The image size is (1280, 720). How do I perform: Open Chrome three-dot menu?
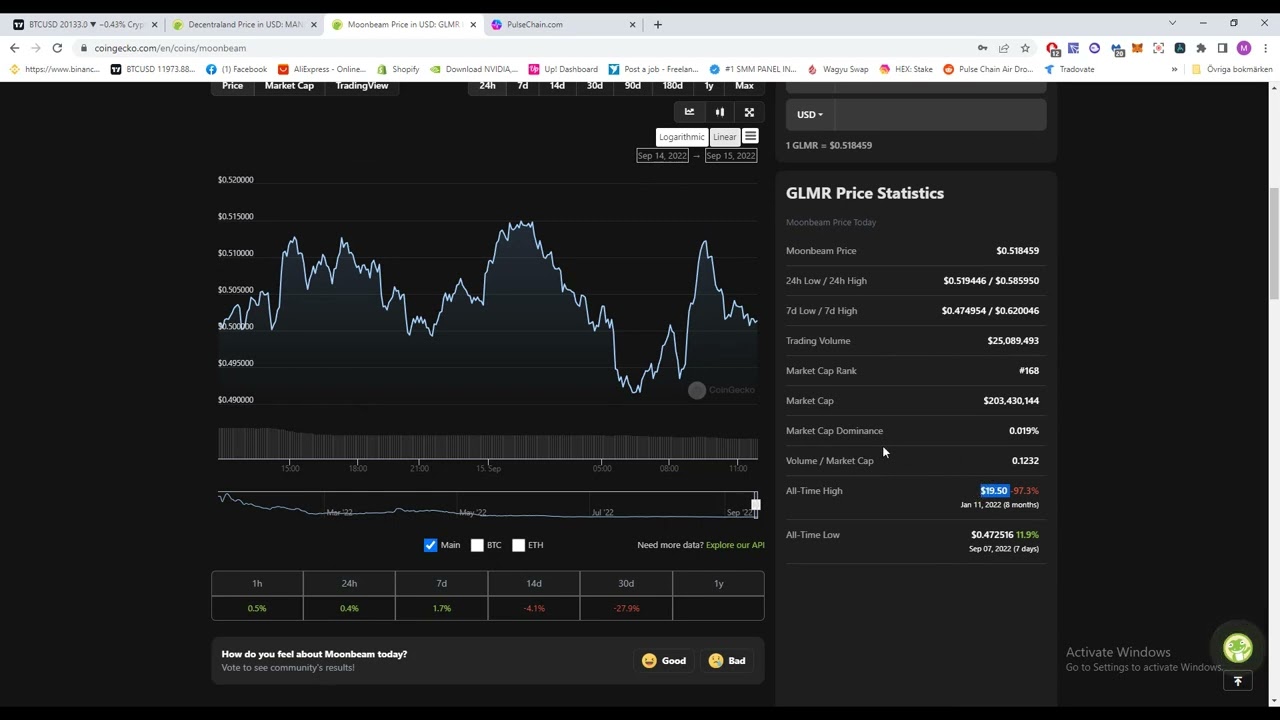(1263, 48)
